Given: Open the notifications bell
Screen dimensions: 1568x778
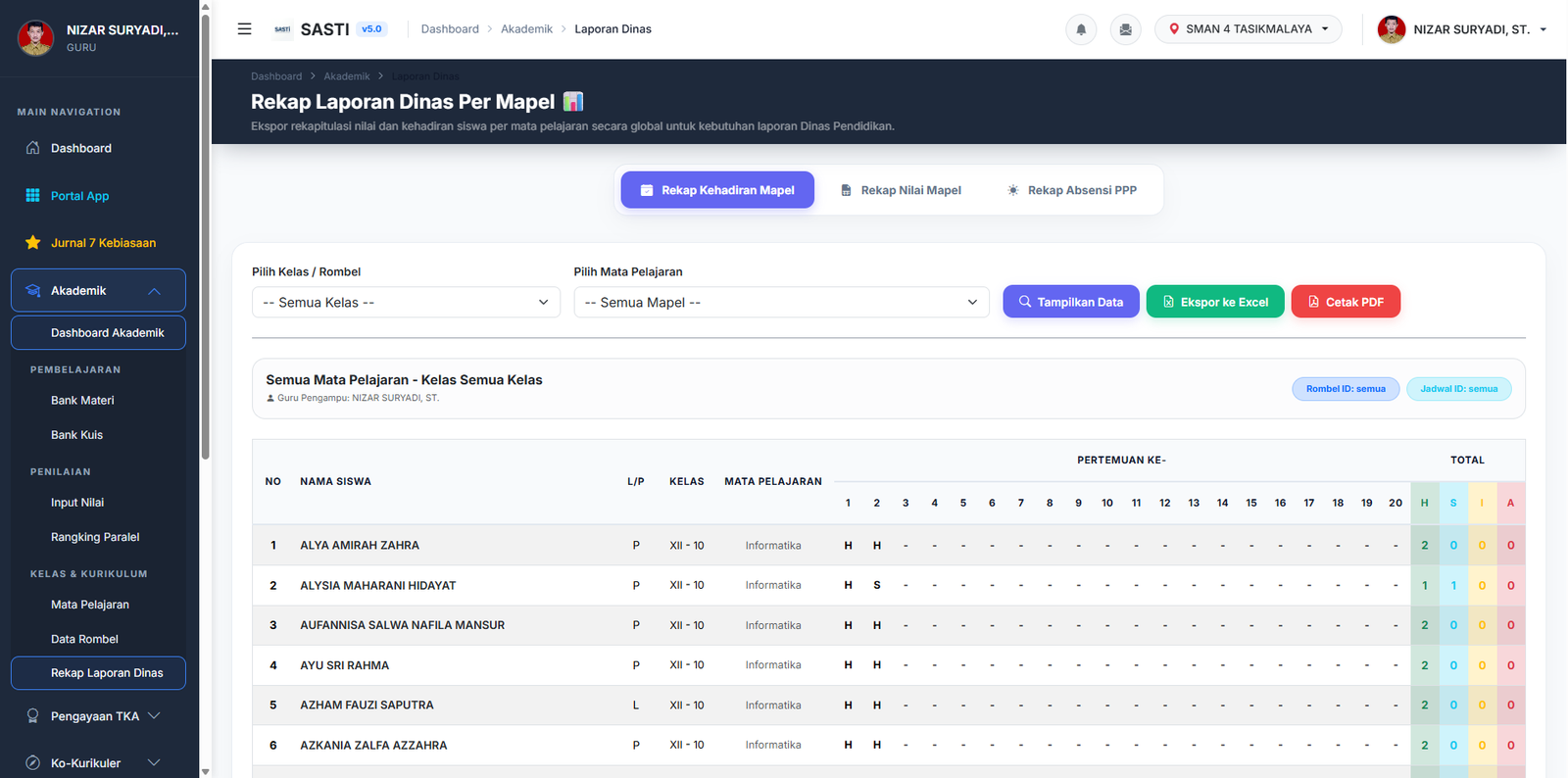Looking at the screenshot, I should pyautogui.click(x=1081, y=29).
